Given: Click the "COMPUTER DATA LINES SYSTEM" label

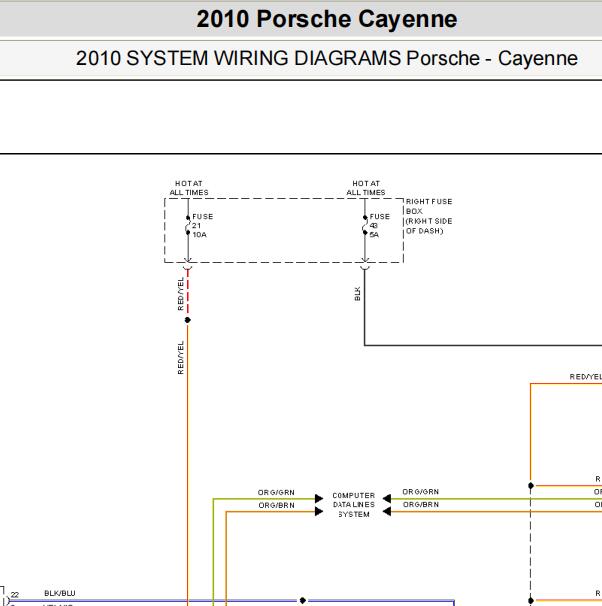Looking at the screenshot, I should point(354,505).
